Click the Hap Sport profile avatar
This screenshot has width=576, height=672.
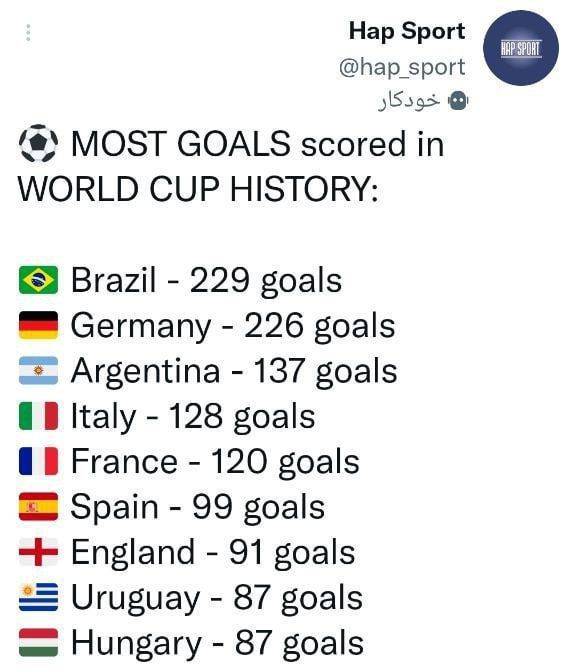521,48
